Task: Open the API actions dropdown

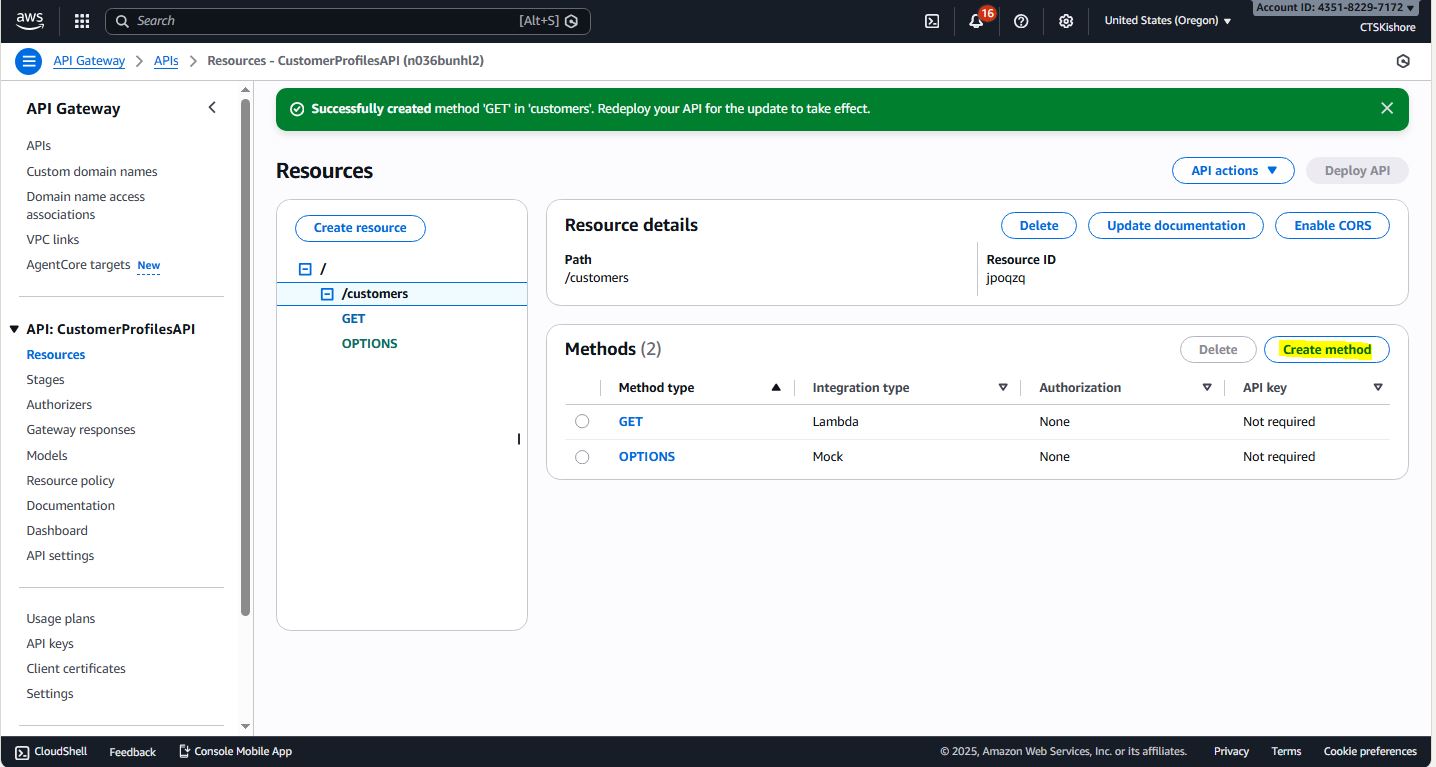Action: click(x=1233, y=171)
